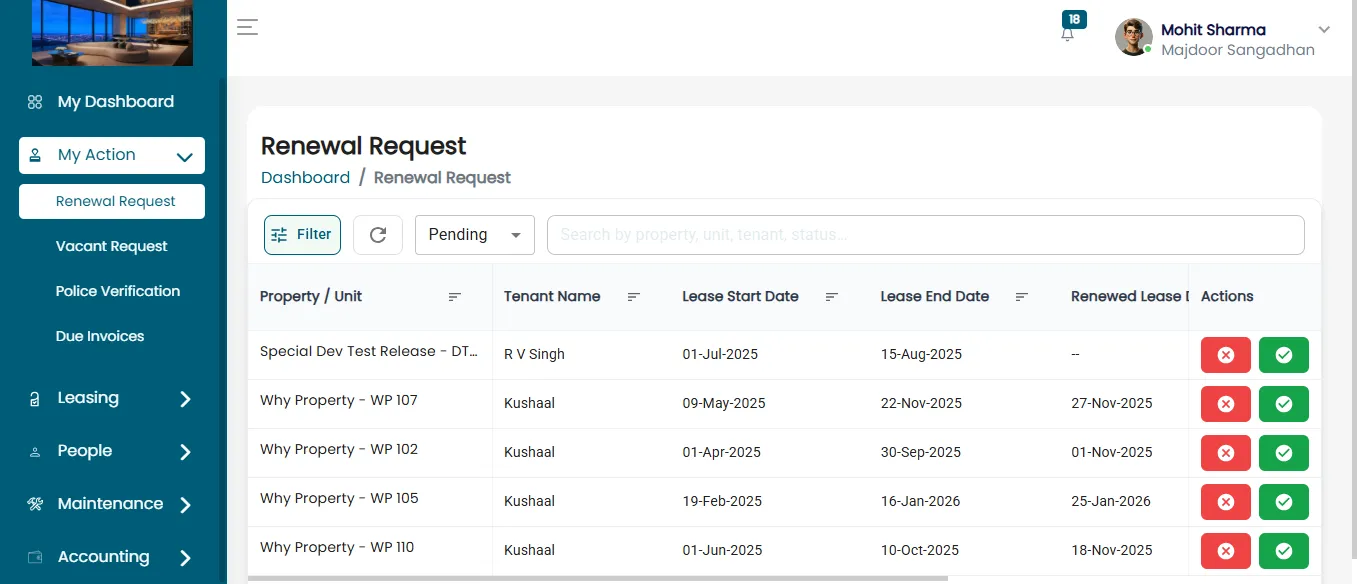Click the R V Singh tenant name

[534, 354]
